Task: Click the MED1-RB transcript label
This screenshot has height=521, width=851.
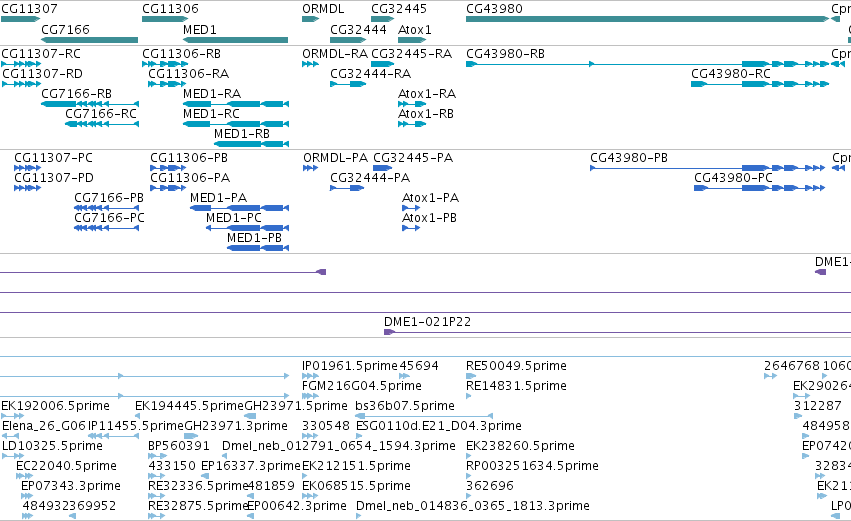Action: pos(242,134)
